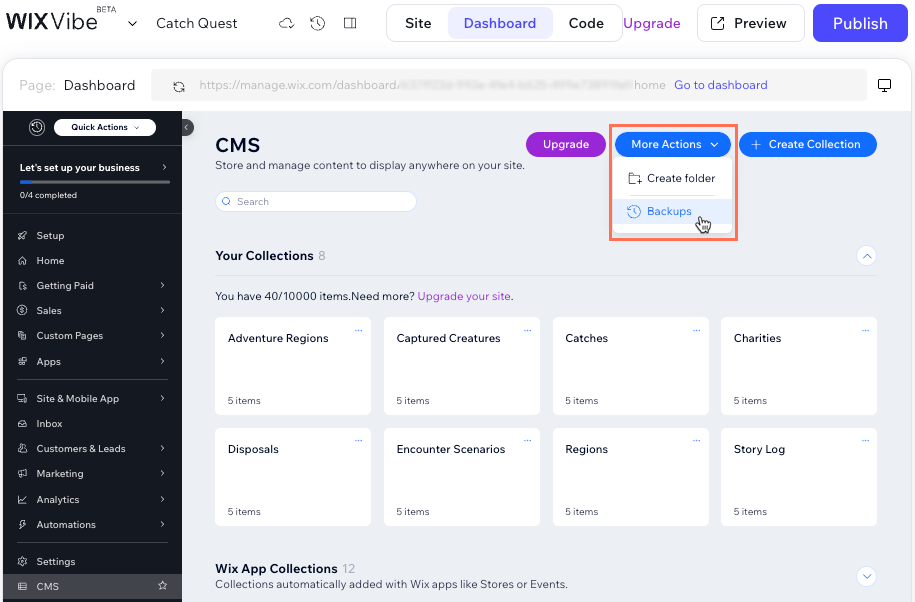Click the Marketing megaphone icon
This screenshot has height=602, width=915.
tap(22, 474)
